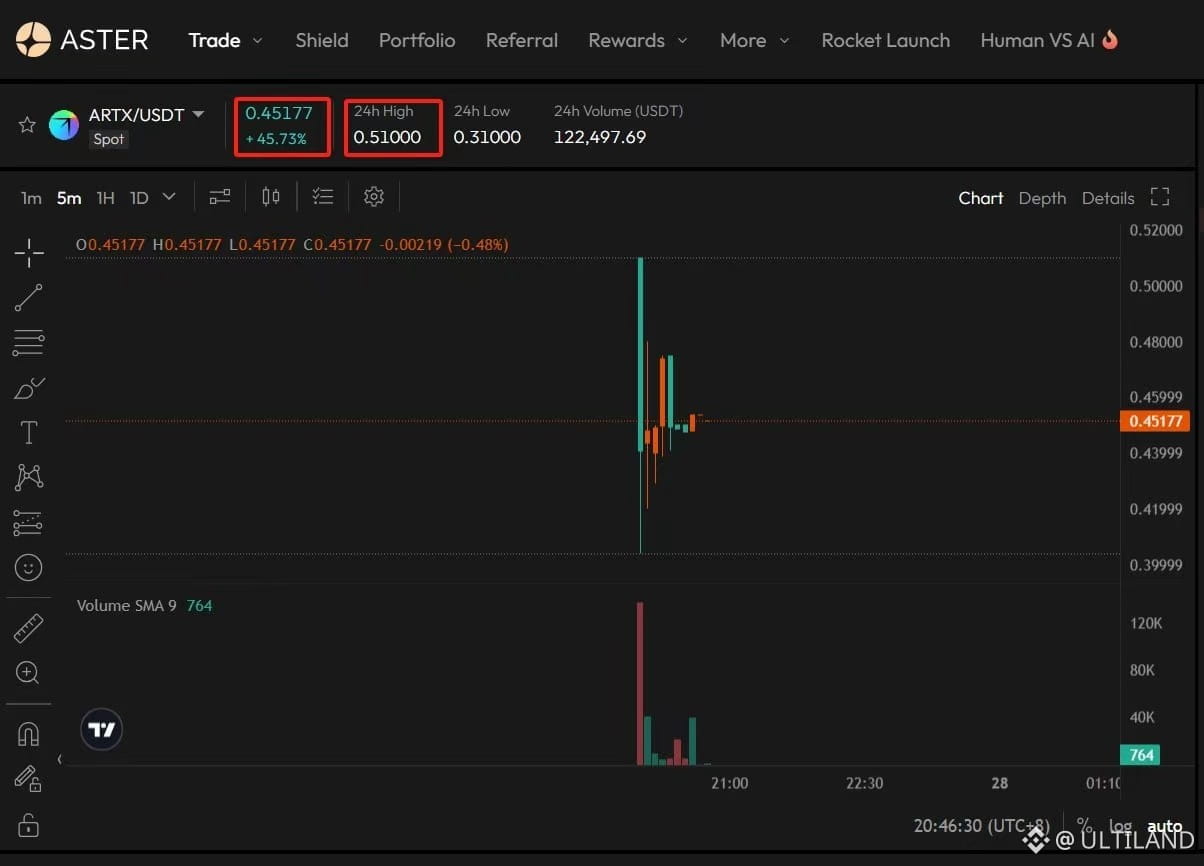Open the Portfolio menu item
1204x866 pixels.
[417, 40]
